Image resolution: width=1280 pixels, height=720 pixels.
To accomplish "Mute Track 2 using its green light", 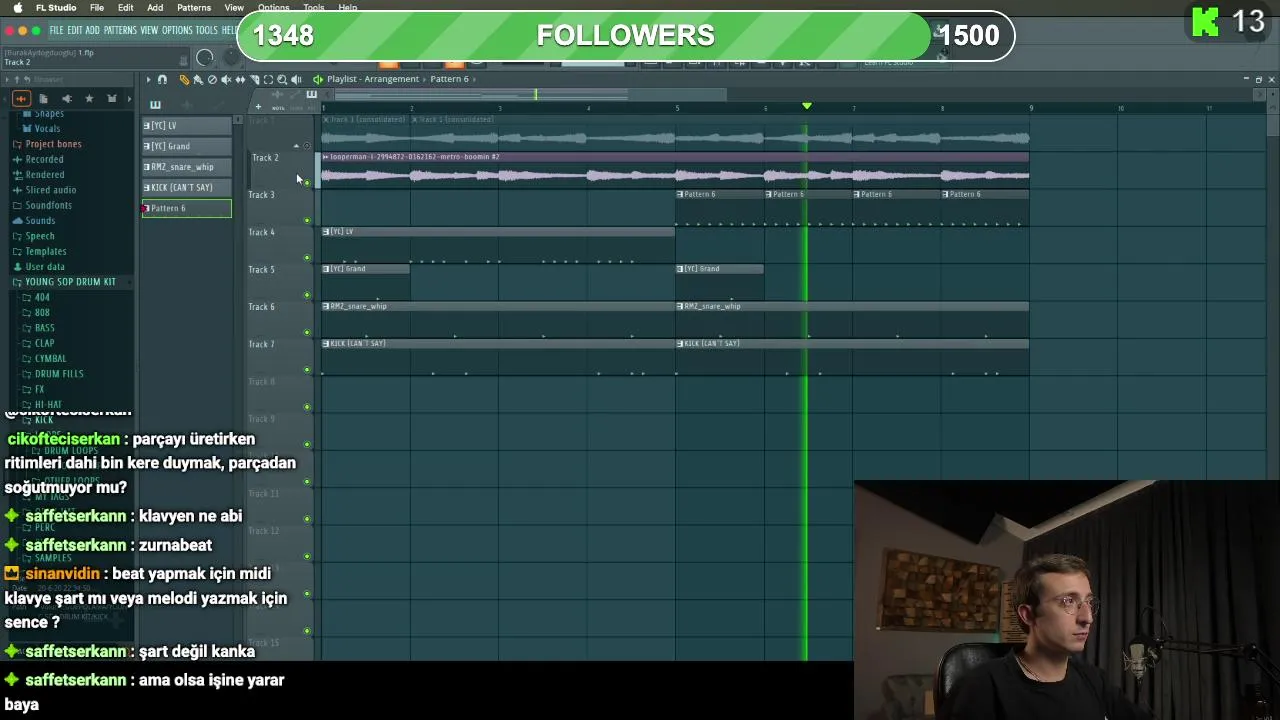I will click(x=307, y=182).
